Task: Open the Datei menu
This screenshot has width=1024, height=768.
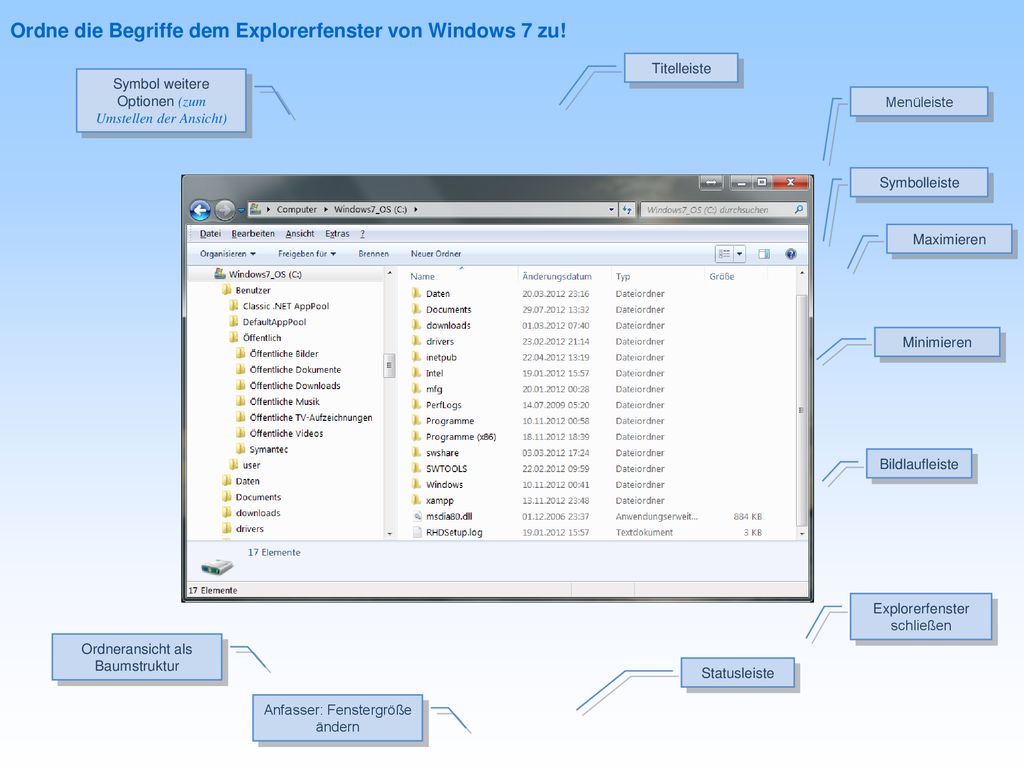Action: pos(210,234)
